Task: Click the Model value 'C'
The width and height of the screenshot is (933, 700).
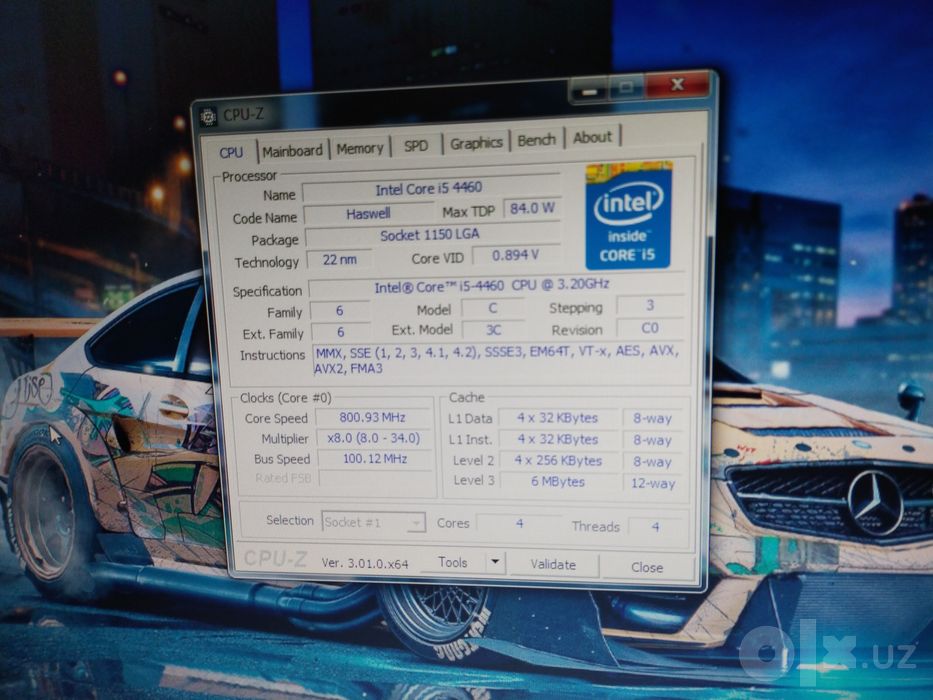Action: pyautogui.click(x=493, y=308)
